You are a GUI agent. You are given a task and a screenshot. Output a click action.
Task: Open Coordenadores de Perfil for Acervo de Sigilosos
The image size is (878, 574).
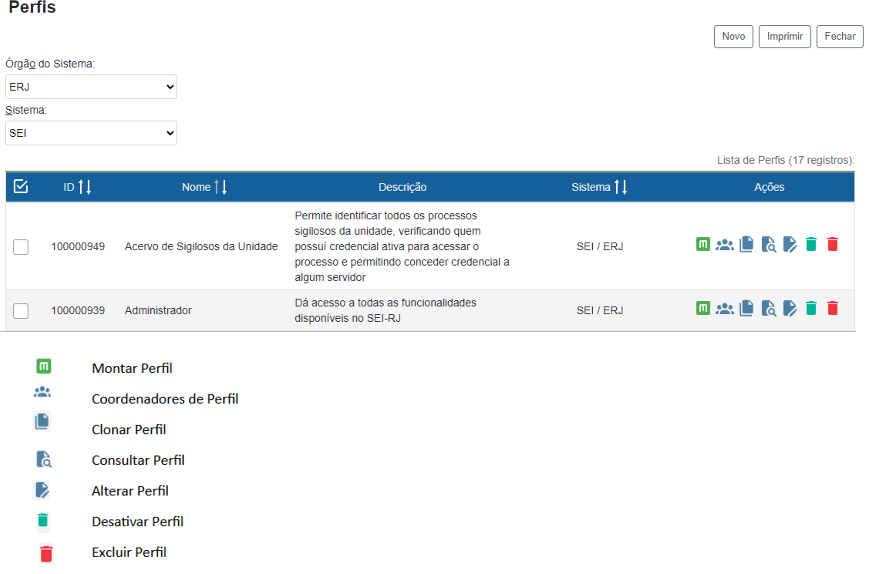coord(724,244)
